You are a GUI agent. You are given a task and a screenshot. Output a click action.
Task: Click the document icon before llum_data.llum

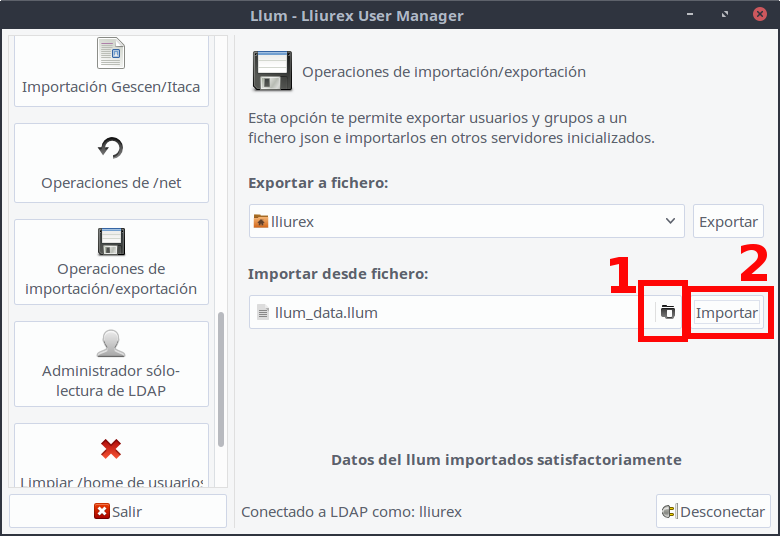(x=262, y=312)
